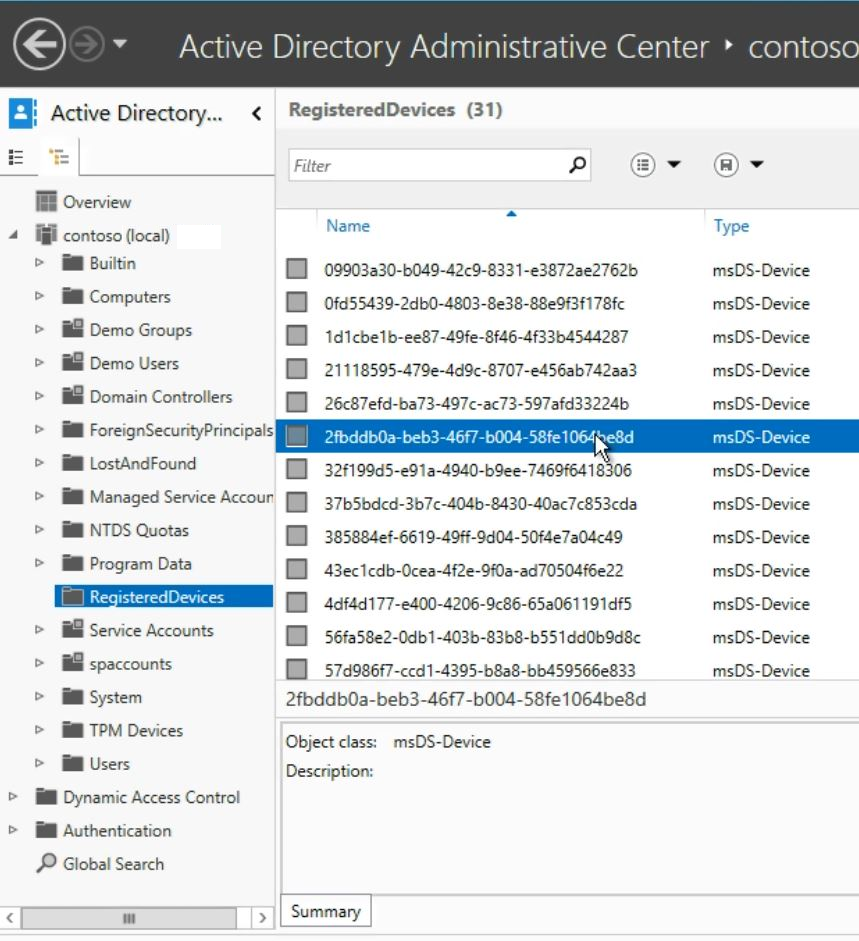Click the saved queries disk icon
Screen dimensions: 859x941
[726, 164]
